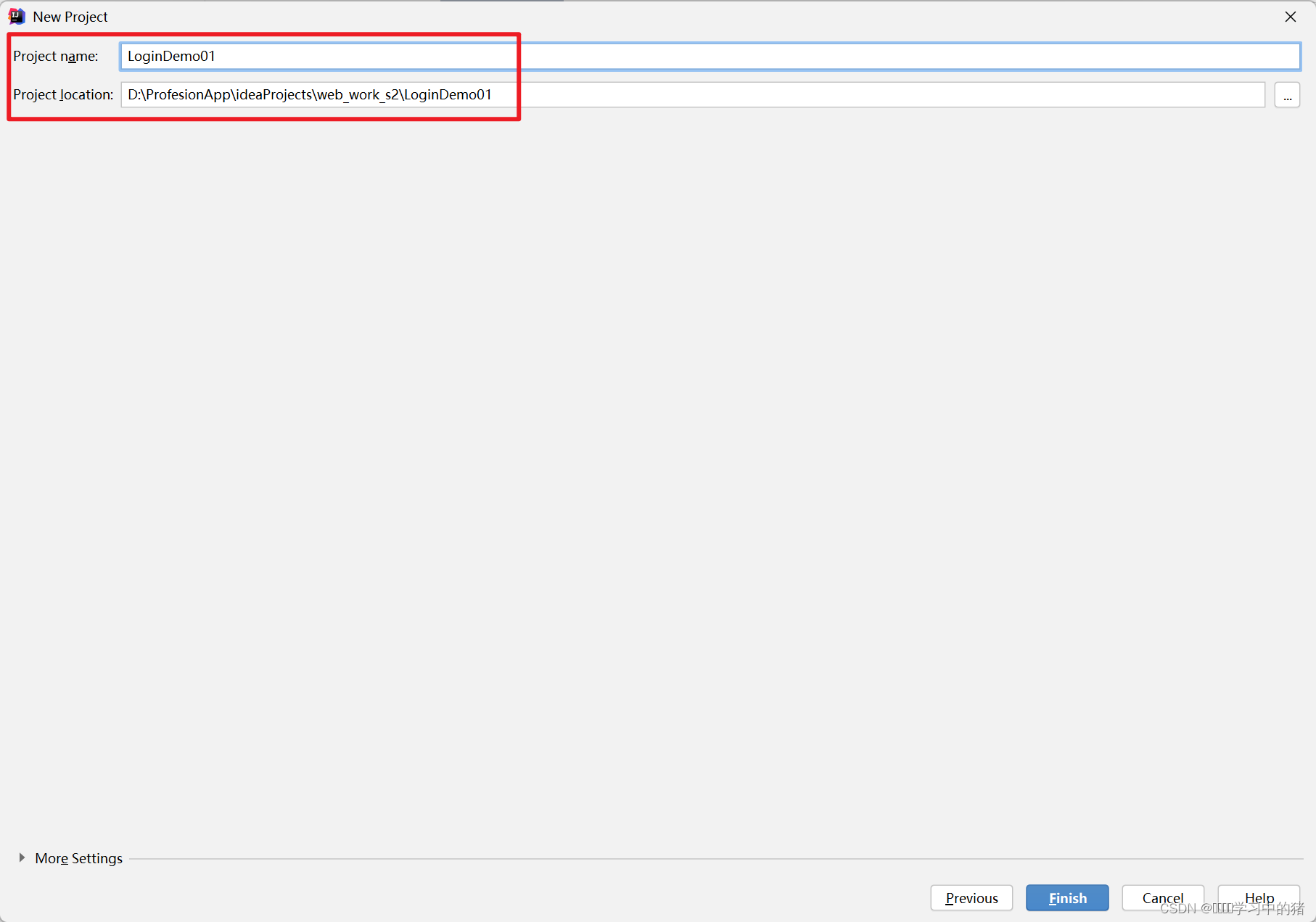Click the IntelliJ IDEA icon in title bar
1316x922 pixels.
pyautogui.click(x=17, y=16)
